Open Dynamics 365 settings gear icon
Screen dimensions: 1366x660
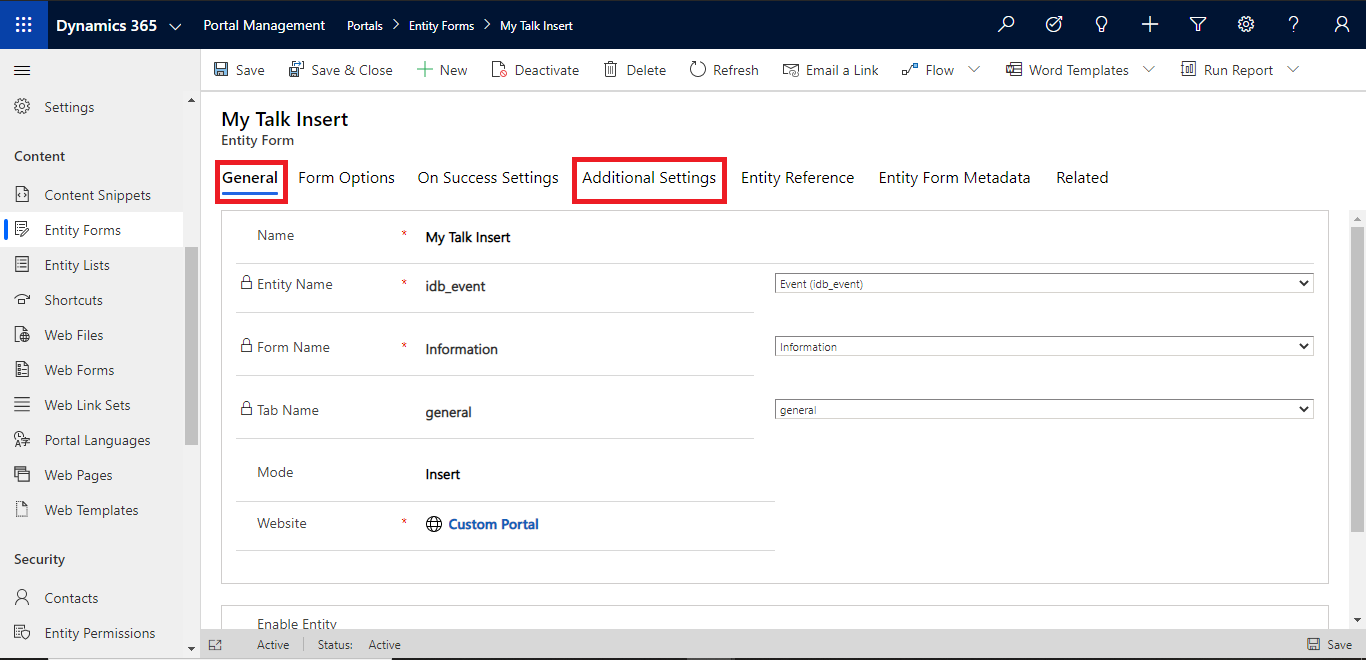click(1245, 24)
